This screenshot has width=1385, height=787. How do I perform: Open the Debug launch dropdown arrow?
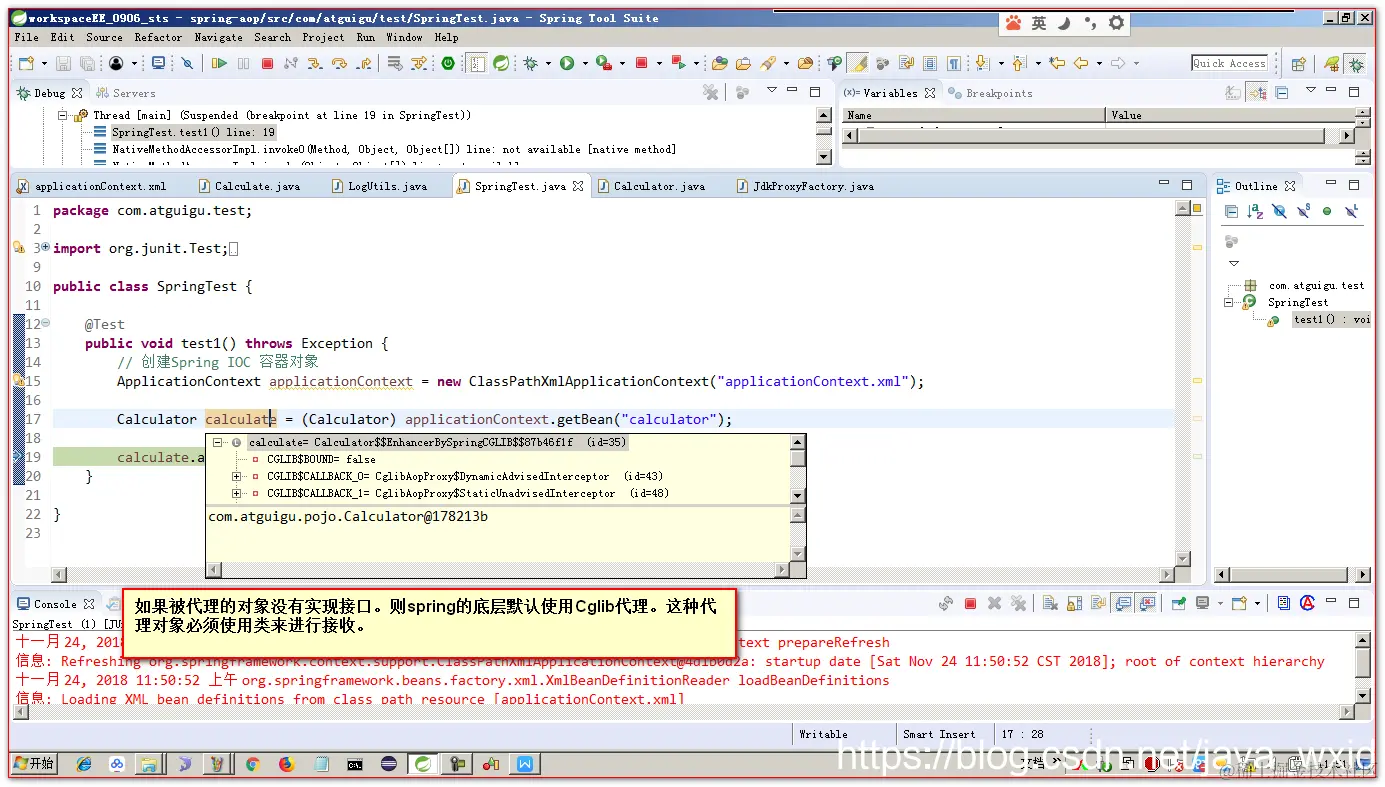pos(548,63)
